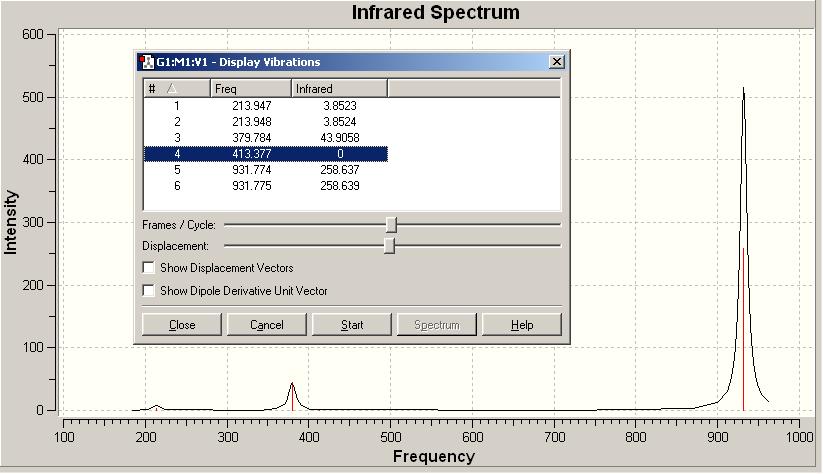Select highlighted mode 4 at 413.377
The image size is (823, 474).
[266, 154]
